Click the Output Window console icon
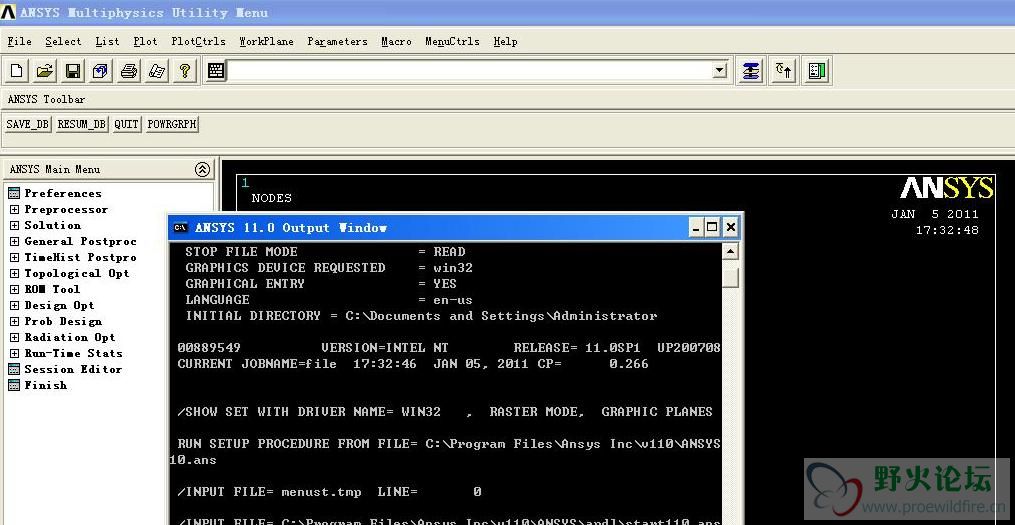 tap(181, 228)
